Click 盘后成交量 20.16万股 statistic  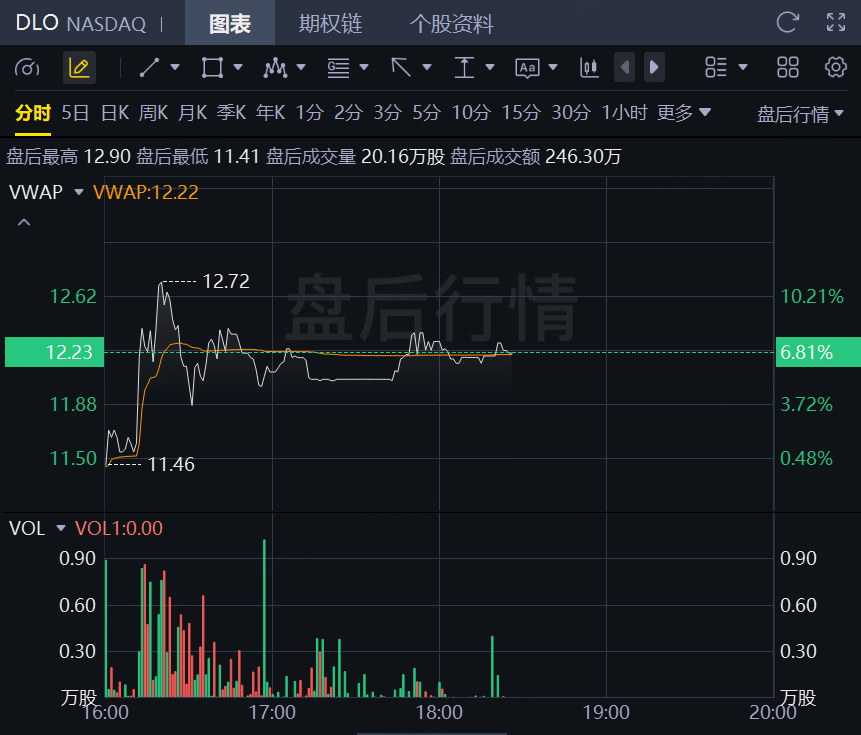tap(355, 156)
